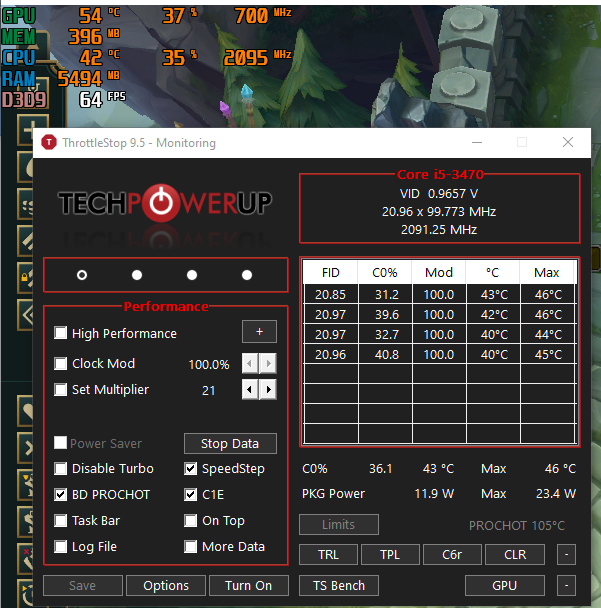The image size is (601, 608).
Task: Click the Max column header
Action: 547,272
